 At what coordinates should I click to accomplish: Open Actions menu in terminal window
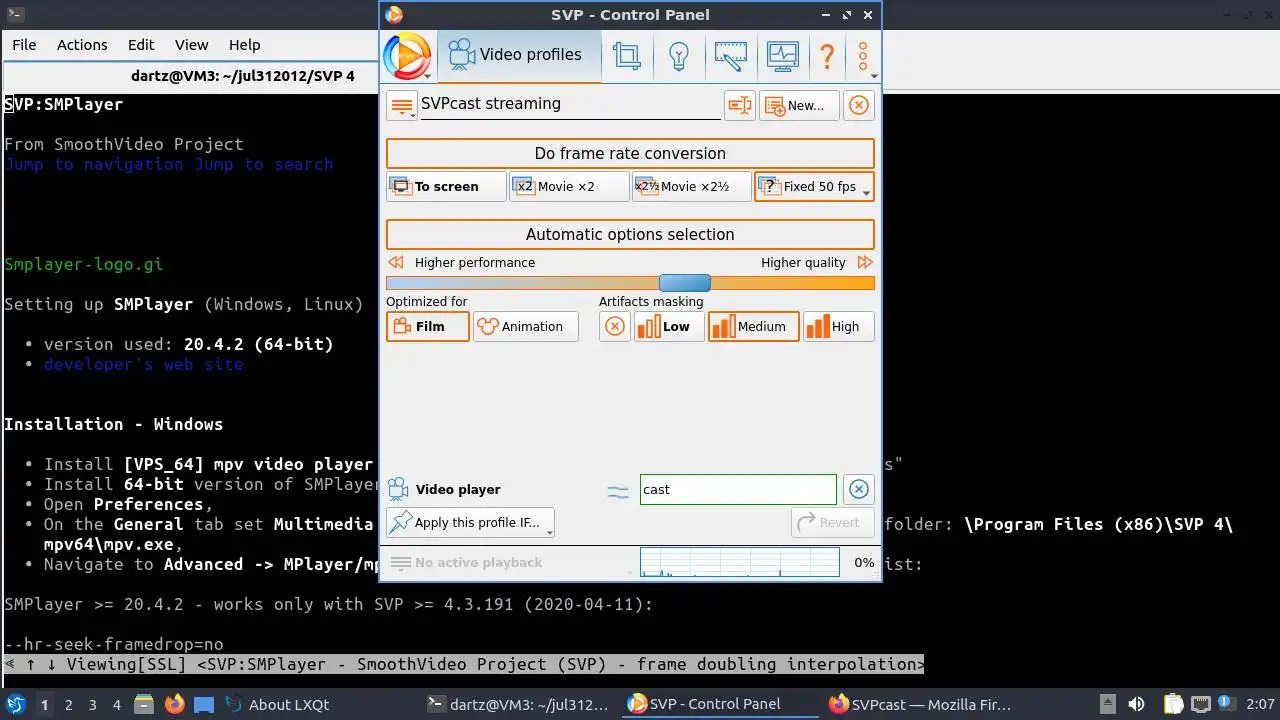(82, 45)
